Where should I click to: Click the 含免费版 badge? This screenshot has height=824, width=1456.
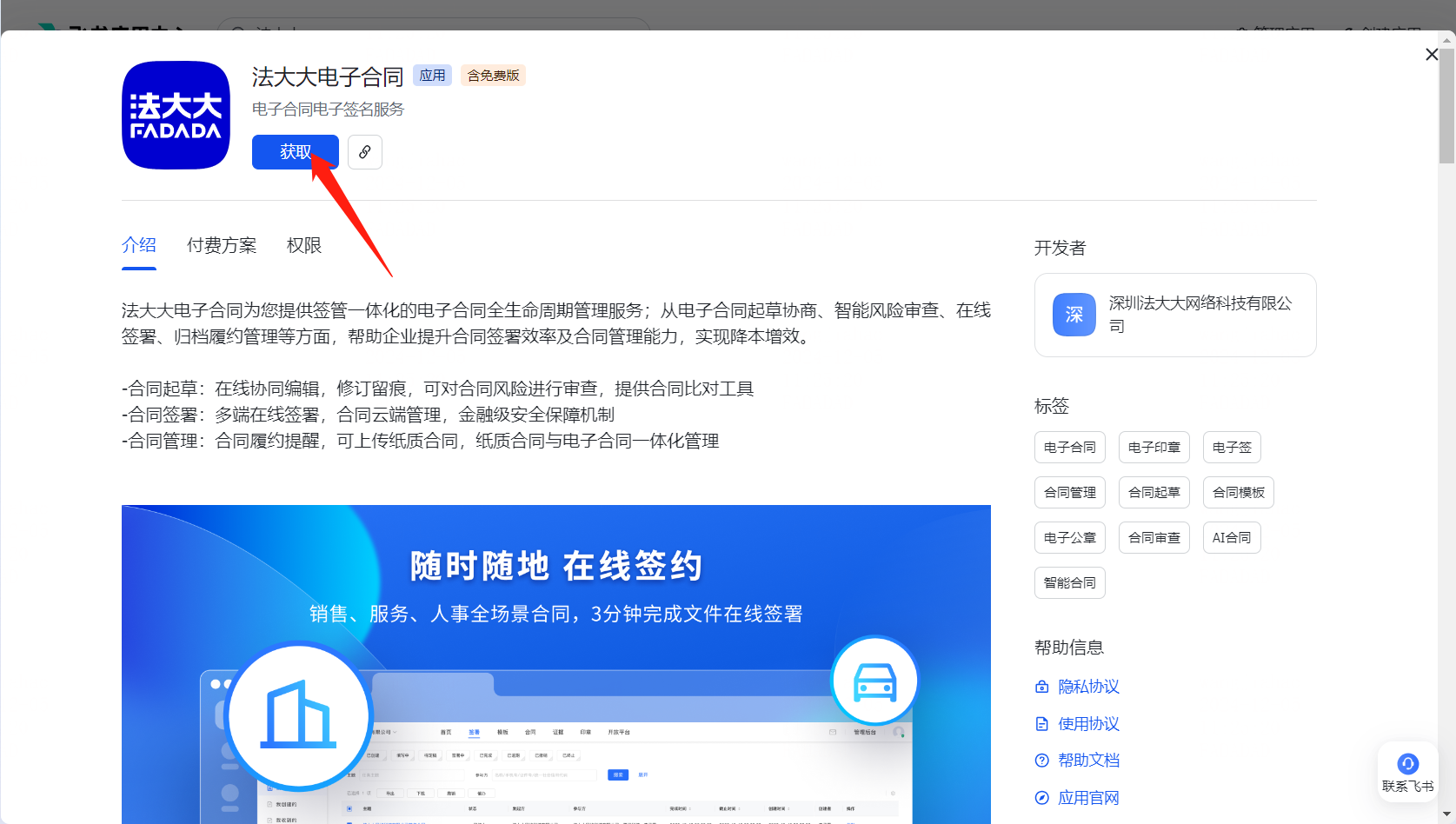click(494, 76)
